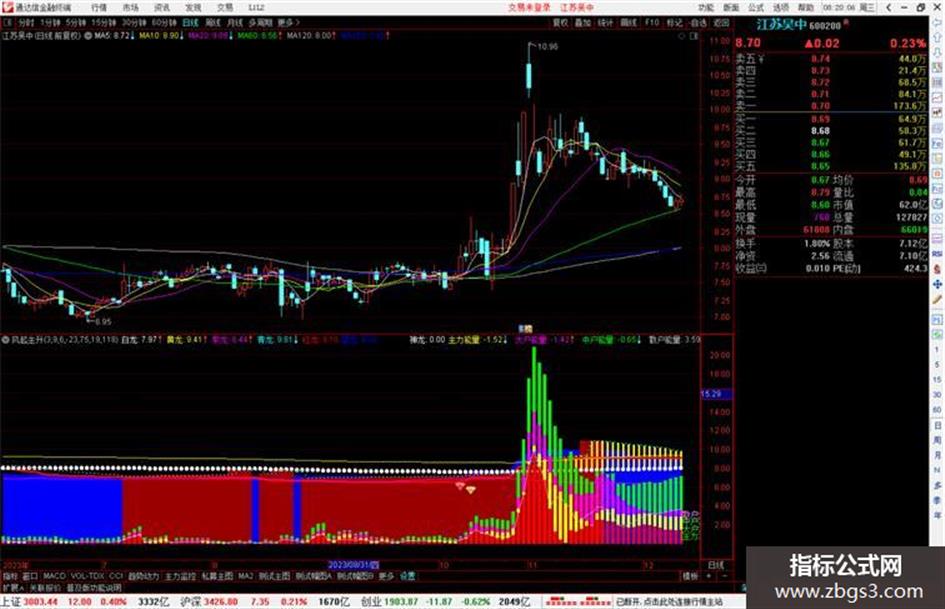Select the 周线 period tab

213,22
